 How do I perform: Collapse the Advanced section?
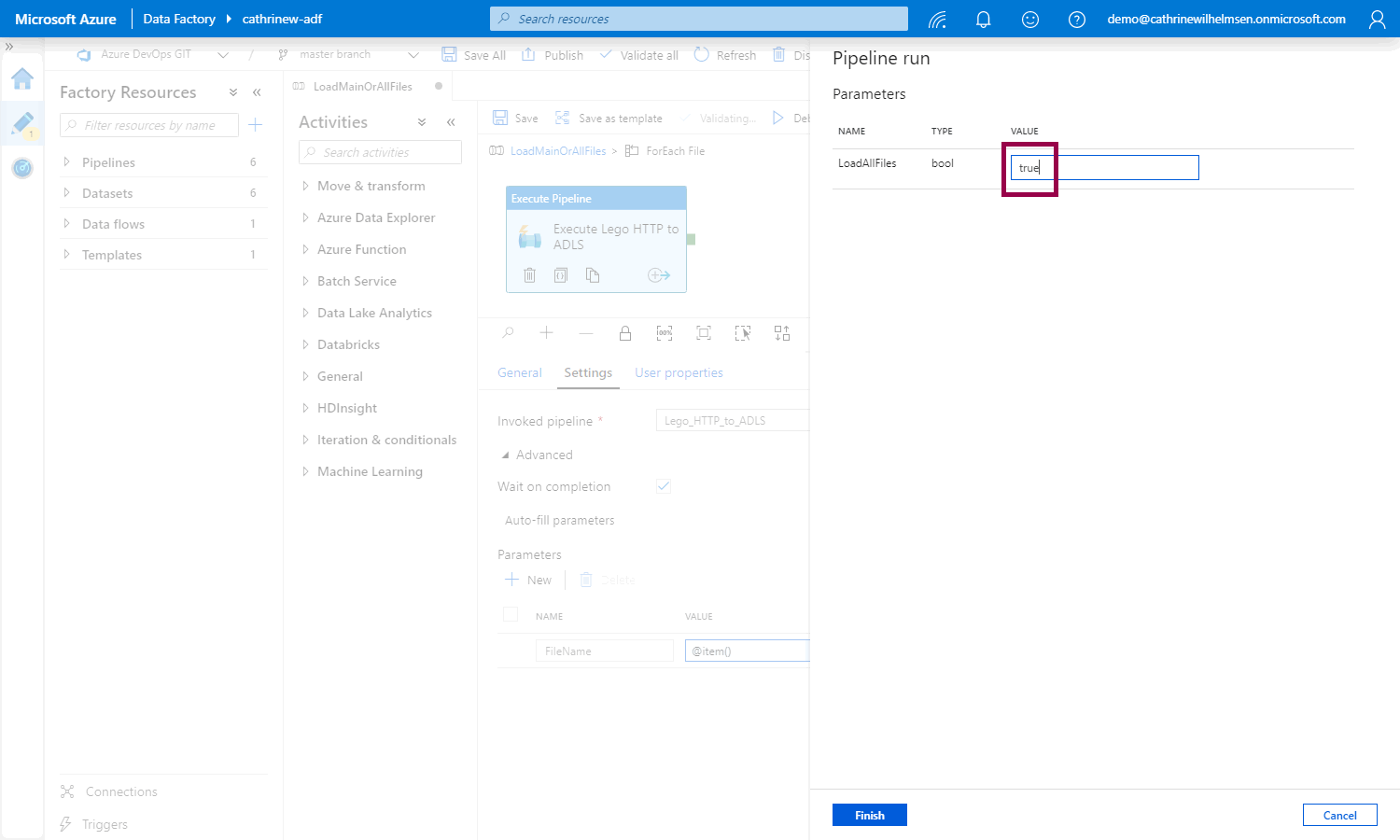[506, 455]
